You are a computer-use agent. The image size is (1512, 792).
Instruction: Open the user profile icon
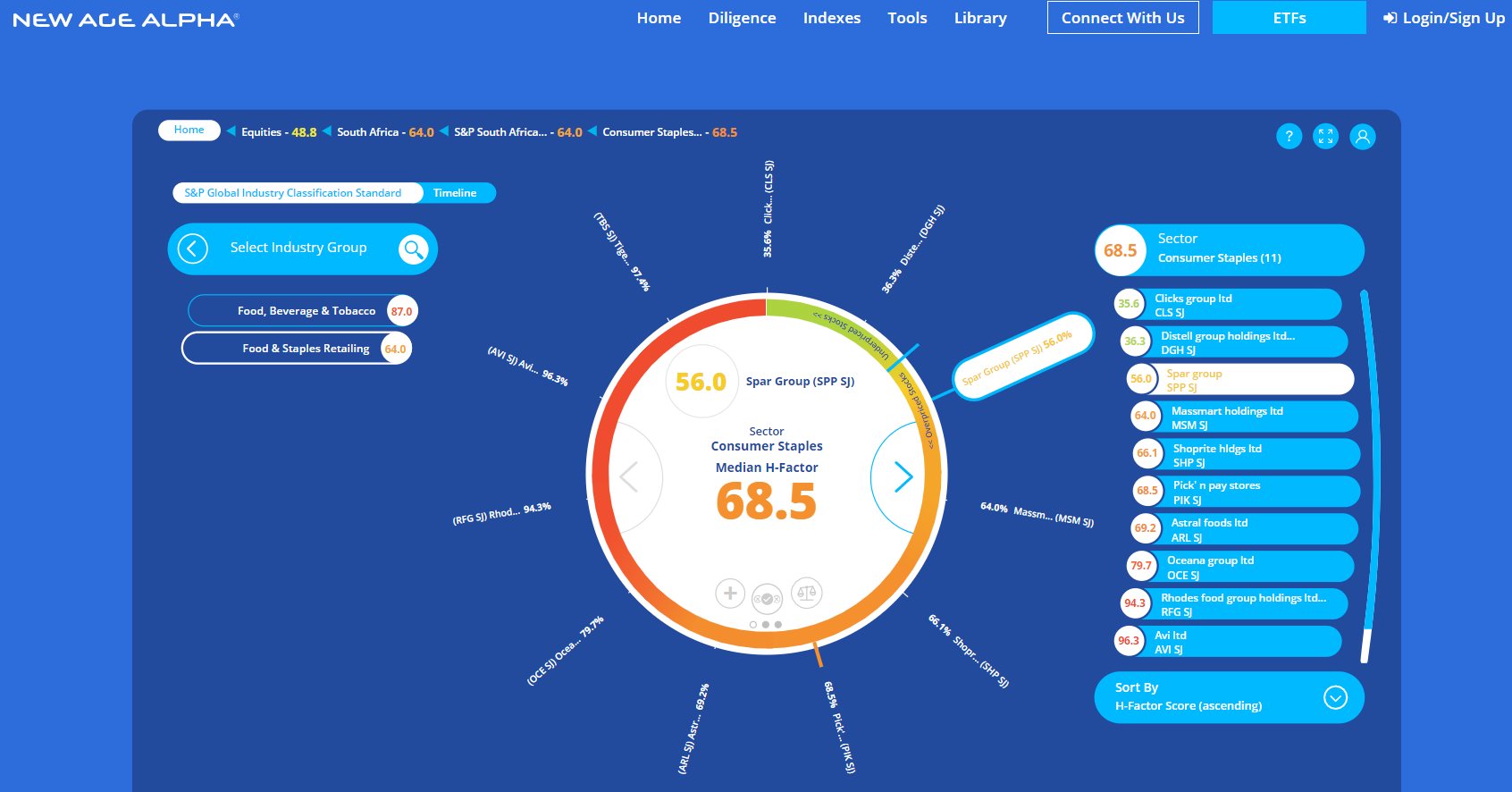tap(1362, 137)
